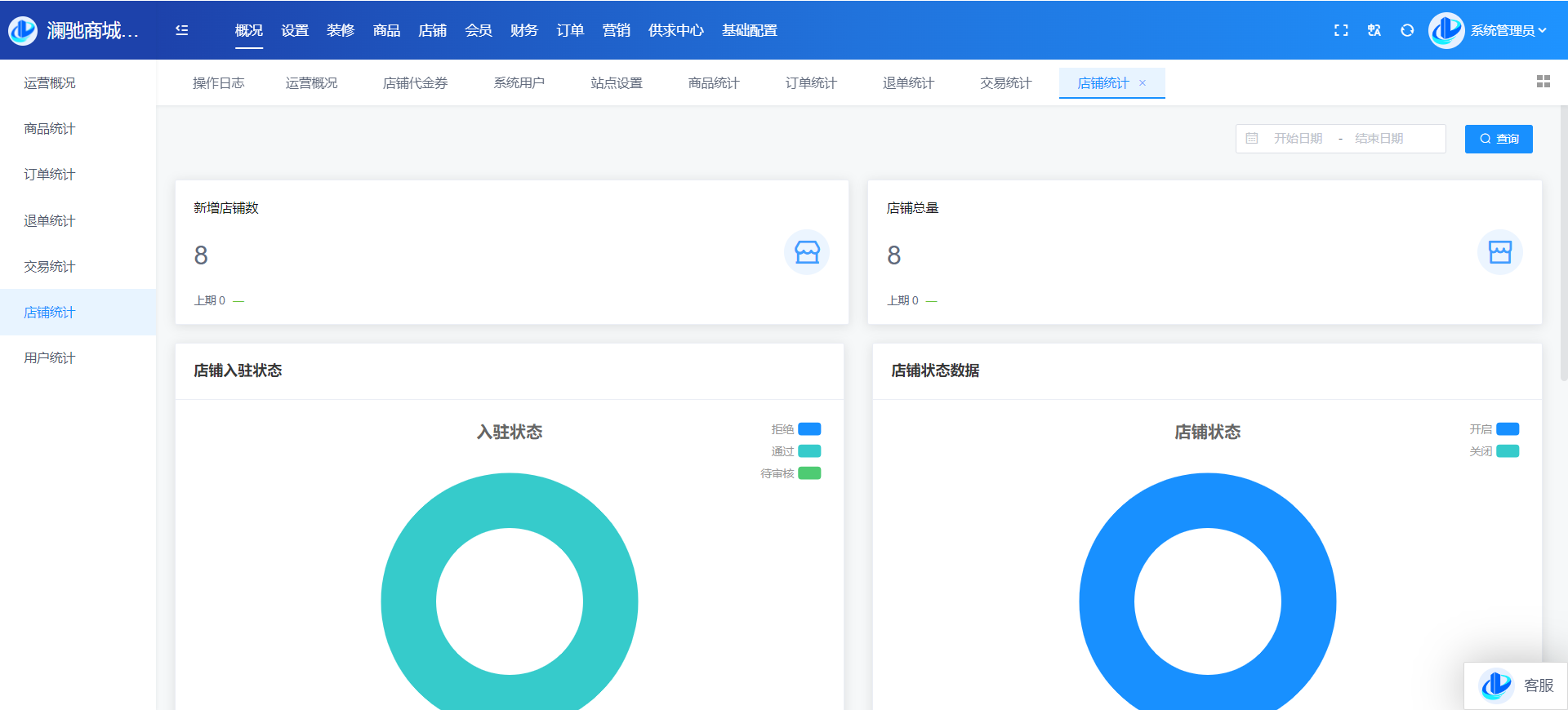This screenshot has width=1568, height=710.
Task: Click the language translation icon
Action: pyautogui.click(x=1374, y=30)
